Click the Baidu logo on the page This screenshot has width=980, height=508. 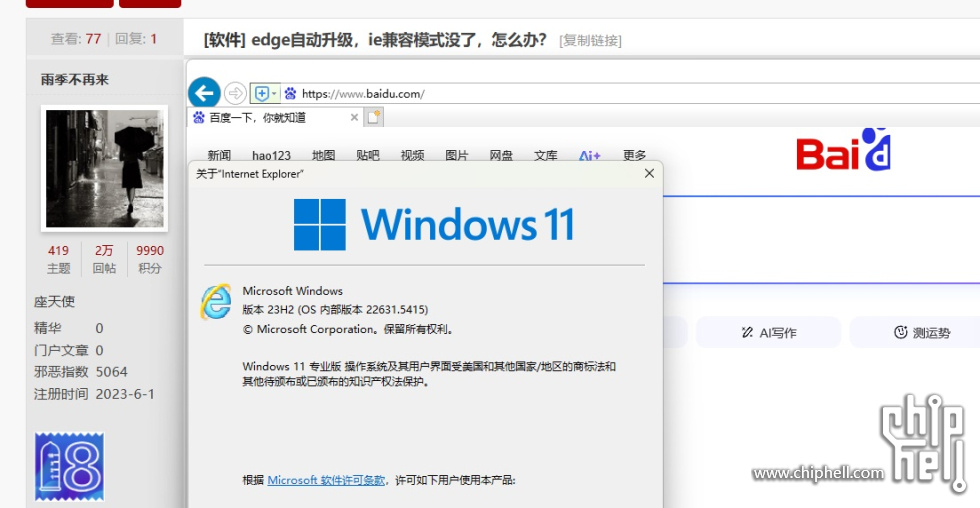[x=843, y=149]
